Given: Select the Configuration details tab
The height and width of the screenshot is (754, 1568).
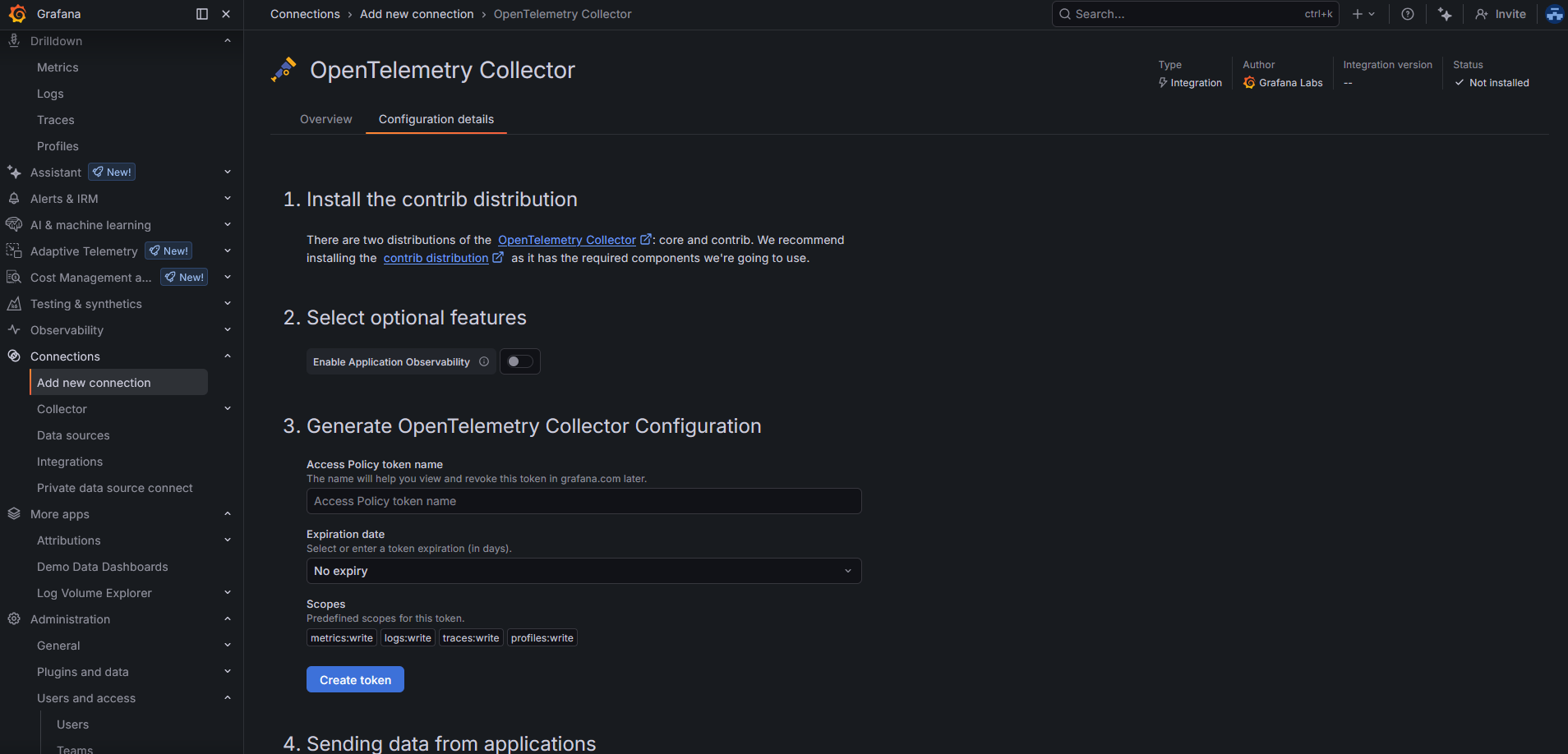Looking at the screenshot, I should click(436, 119).
